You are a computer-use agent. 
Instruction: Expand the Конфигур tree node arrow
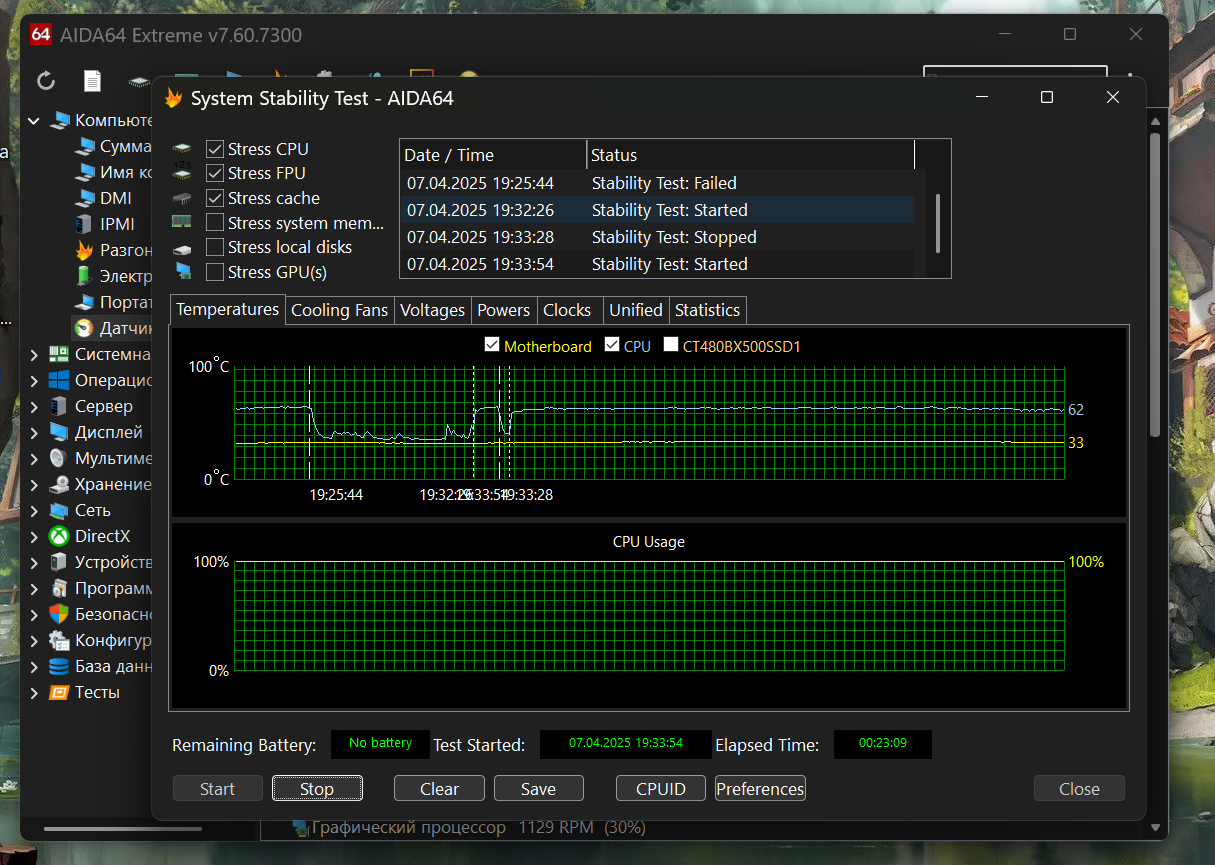coord(34,640)
